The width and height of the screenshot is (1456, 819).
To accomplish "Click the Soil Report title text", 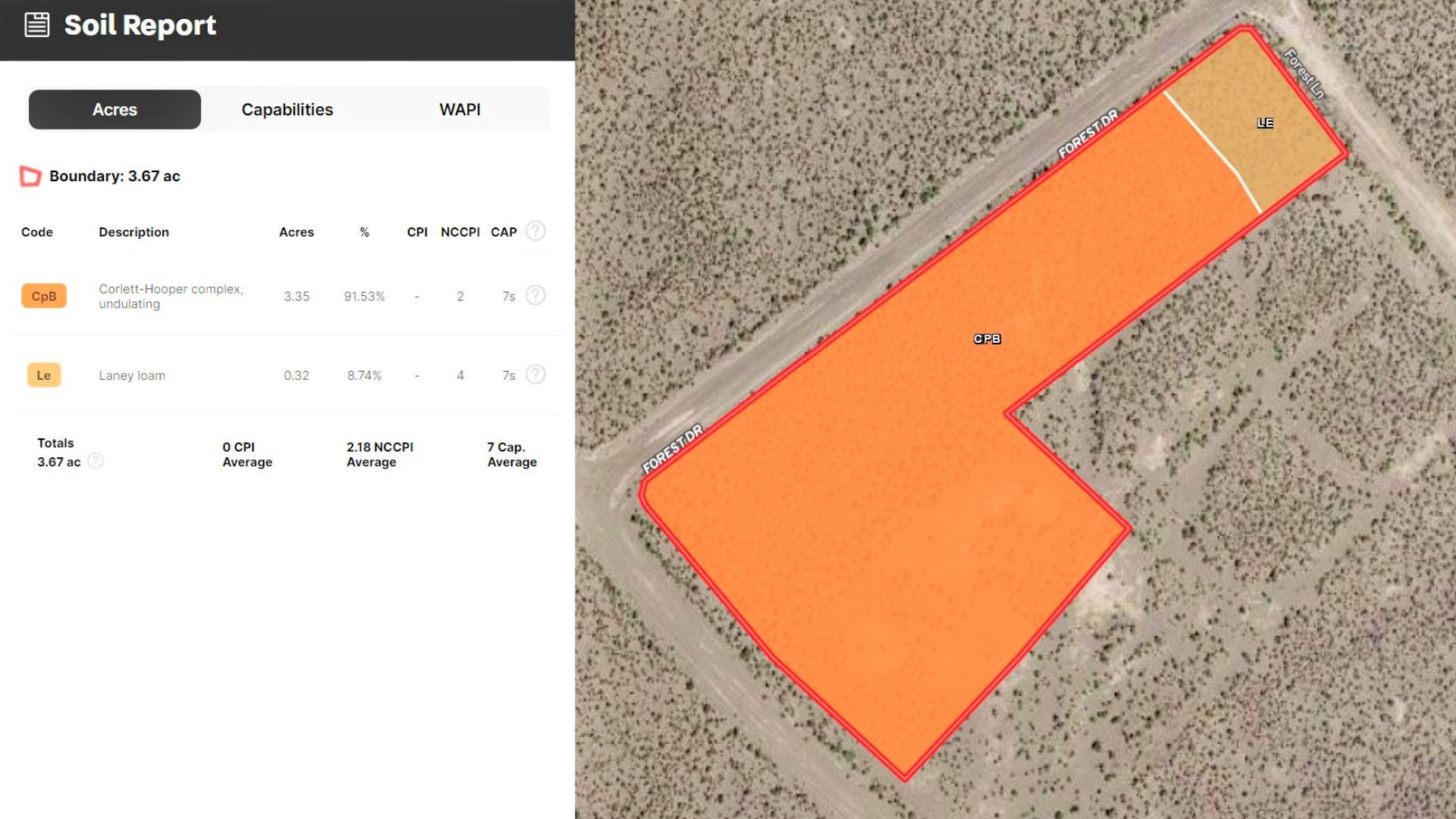I will 140,25.
